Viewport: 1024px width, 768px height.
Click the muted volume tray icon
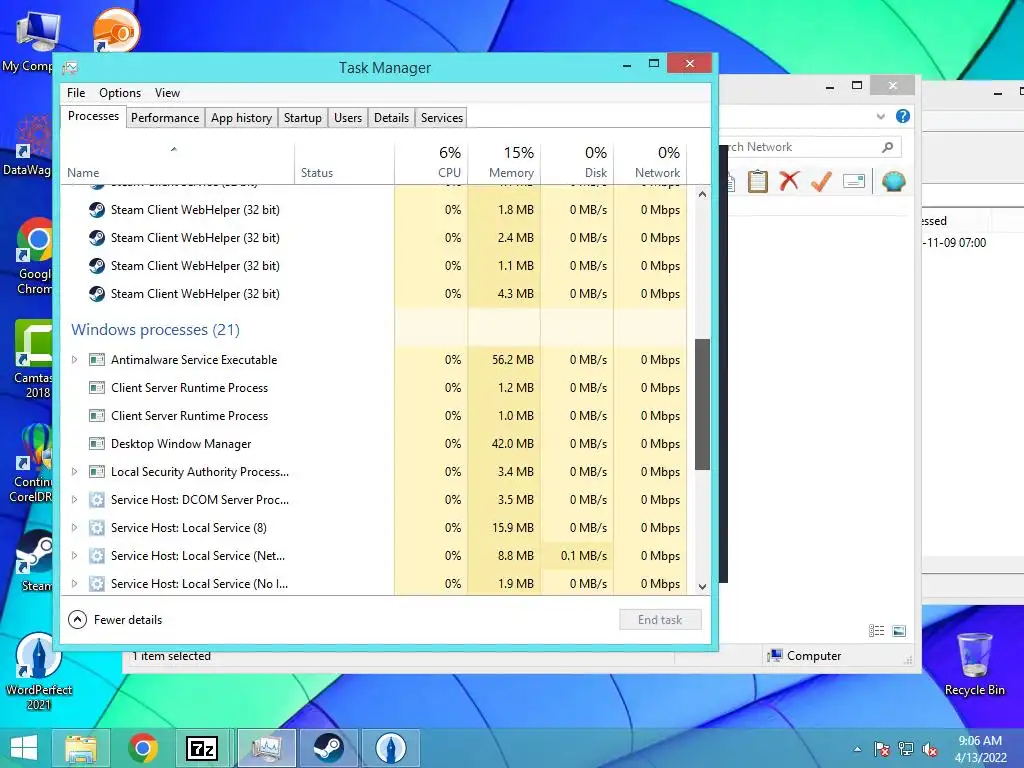tap(929, 750)
